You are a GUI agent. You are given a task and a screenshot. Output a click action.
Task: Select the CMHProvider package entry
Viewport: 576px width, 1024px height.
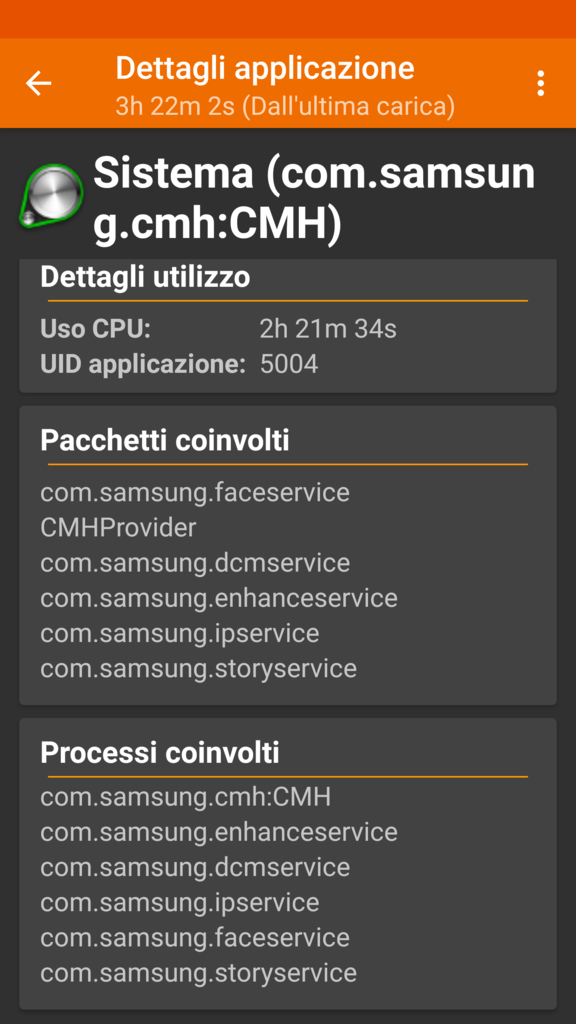coord(118,528)
